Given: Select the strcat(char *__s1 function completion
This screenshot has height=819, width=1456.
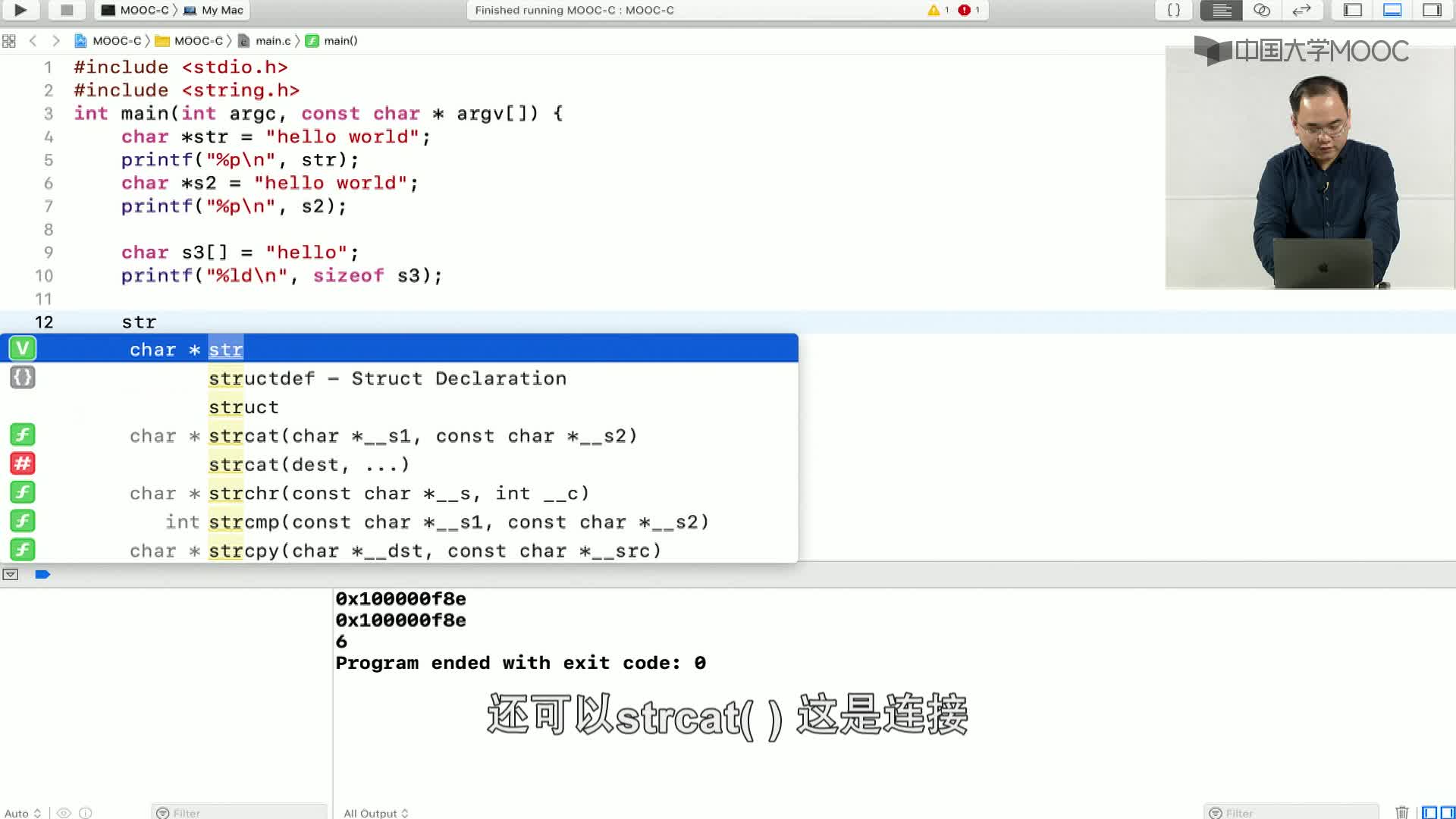Looking at the screenshot, I should click(399, 435).
